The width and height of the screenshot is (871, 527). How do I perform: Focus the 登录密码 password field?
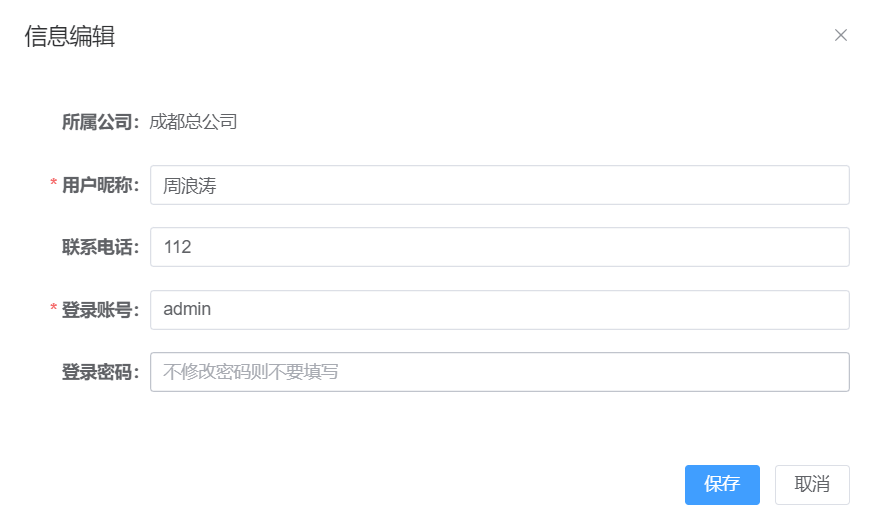pos(499,372)
